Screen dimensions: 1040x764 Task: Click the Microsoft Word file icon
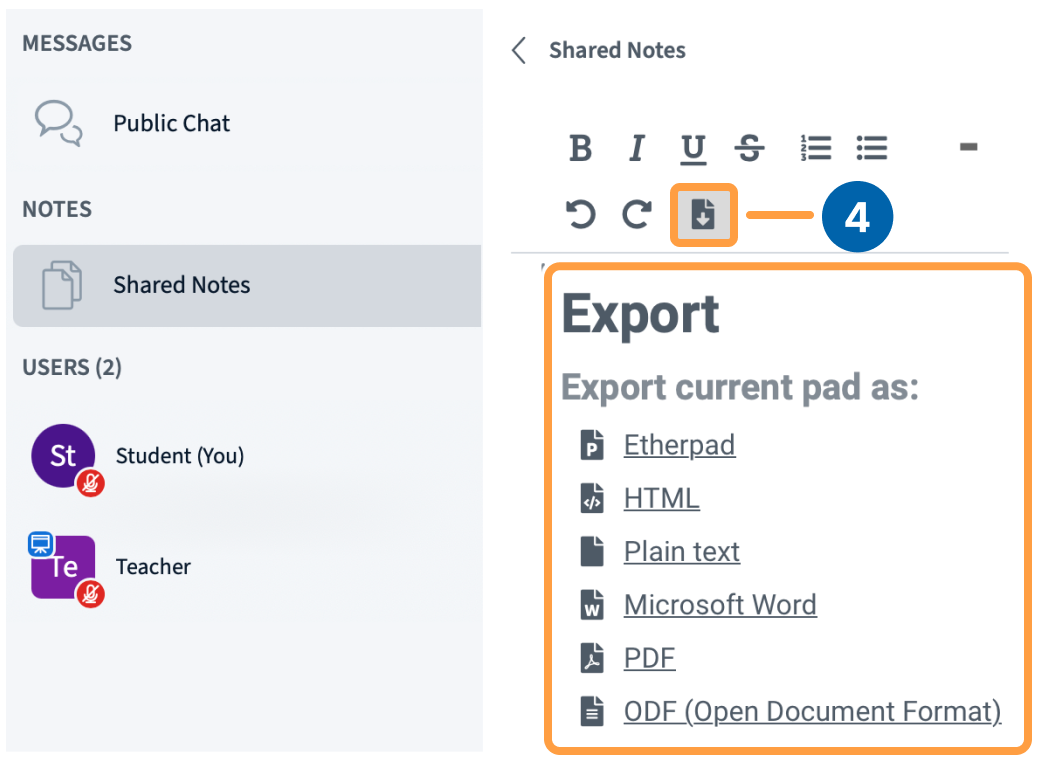[592, 605]
